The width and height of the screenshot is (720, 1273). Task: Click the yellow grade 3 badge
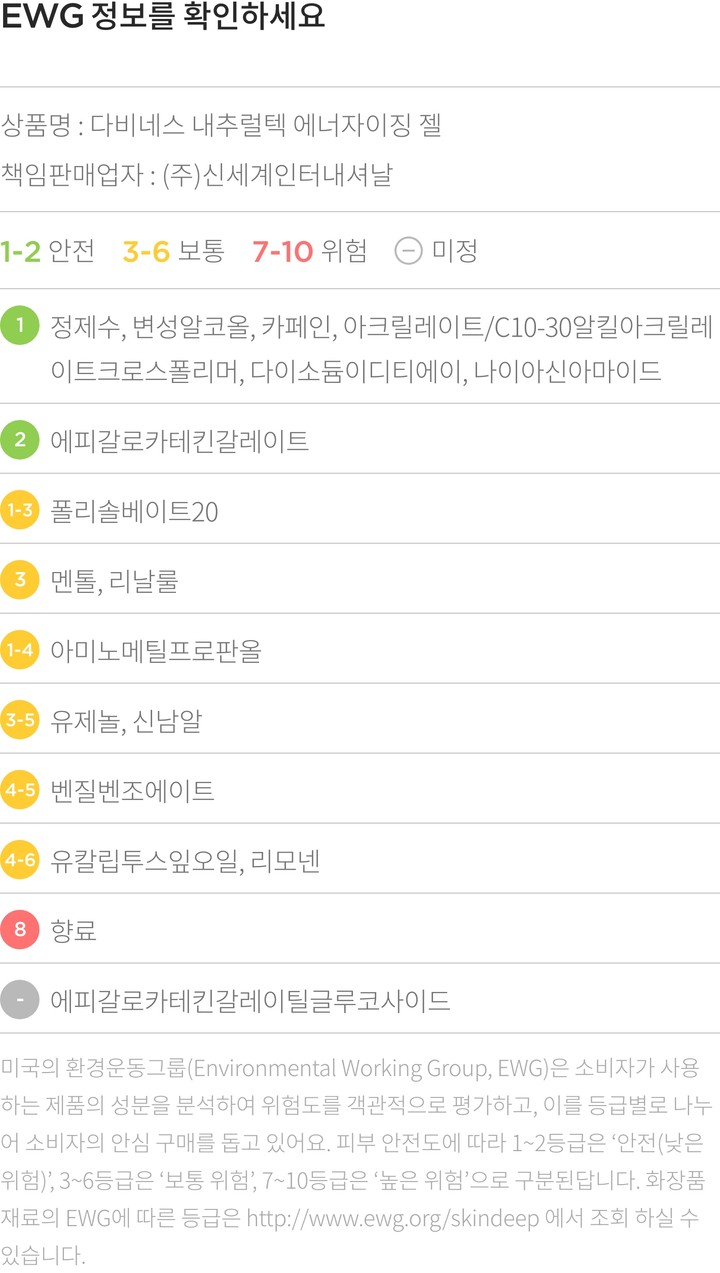pos(19,580)
